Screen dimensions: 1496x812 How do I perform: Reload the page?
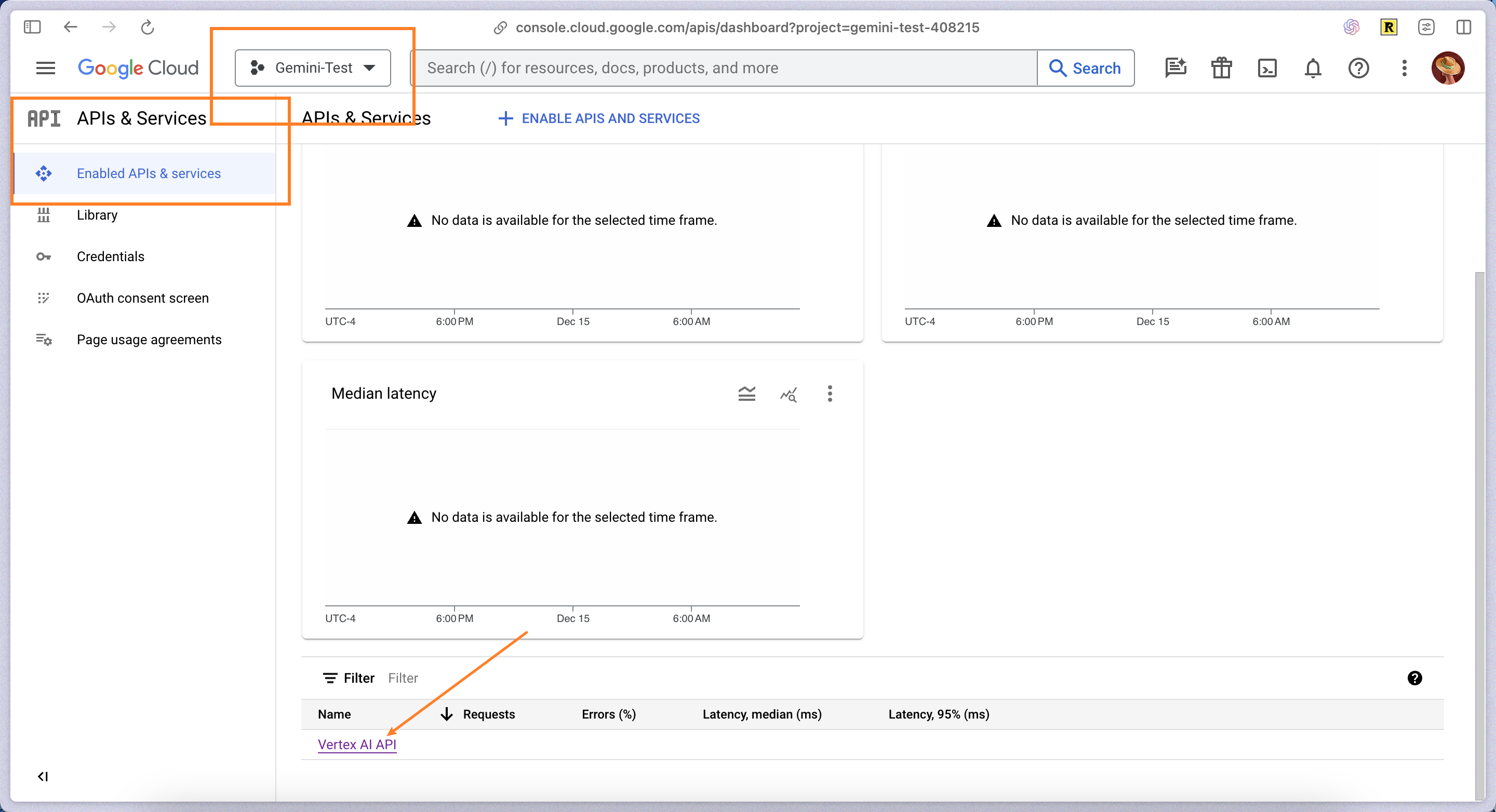click(x=148, y=26)
